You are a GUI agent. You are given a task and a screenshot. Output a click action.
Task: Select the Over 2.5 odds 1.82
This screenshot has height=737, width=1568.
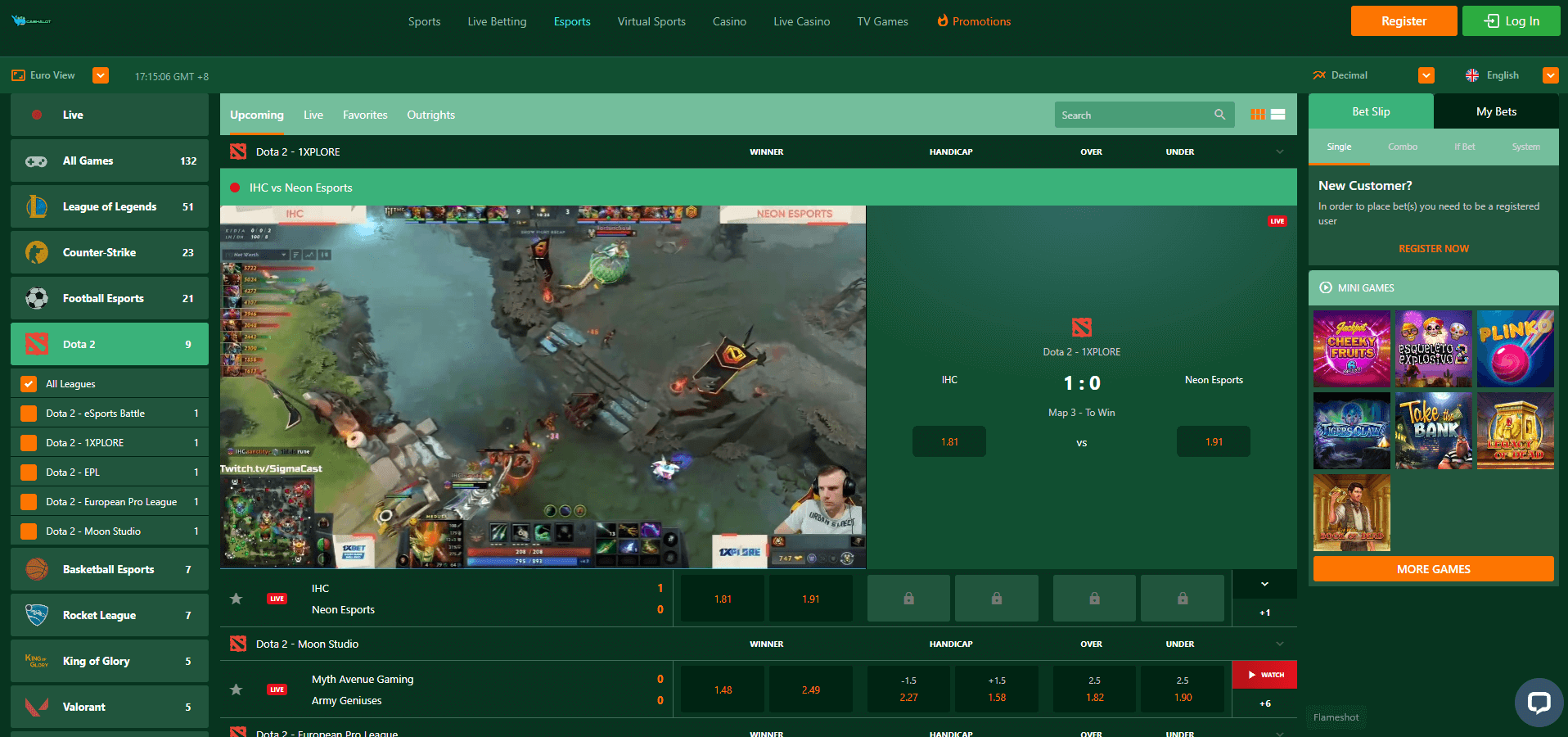point(1094,690)
